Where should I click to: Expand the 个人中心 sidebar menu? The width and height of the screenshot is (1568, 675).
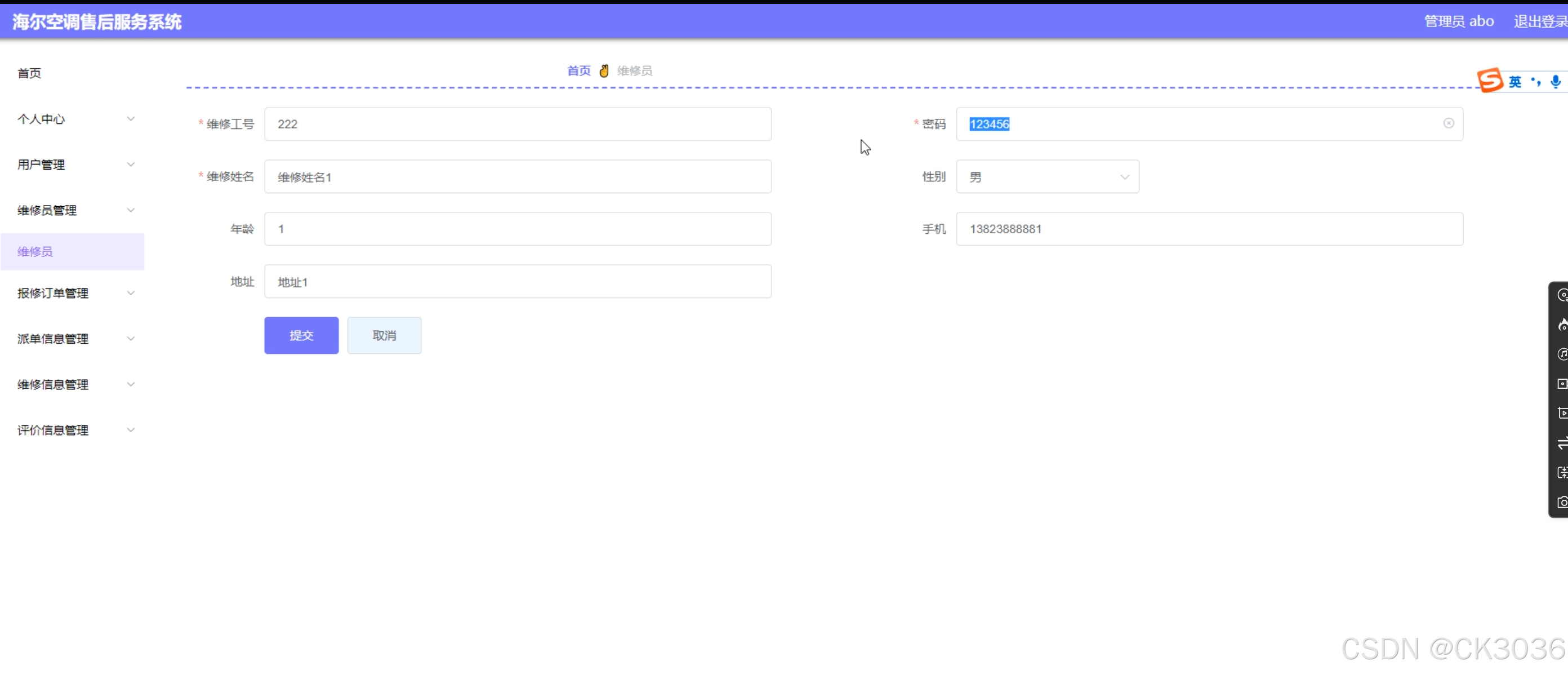pos(73,119)
